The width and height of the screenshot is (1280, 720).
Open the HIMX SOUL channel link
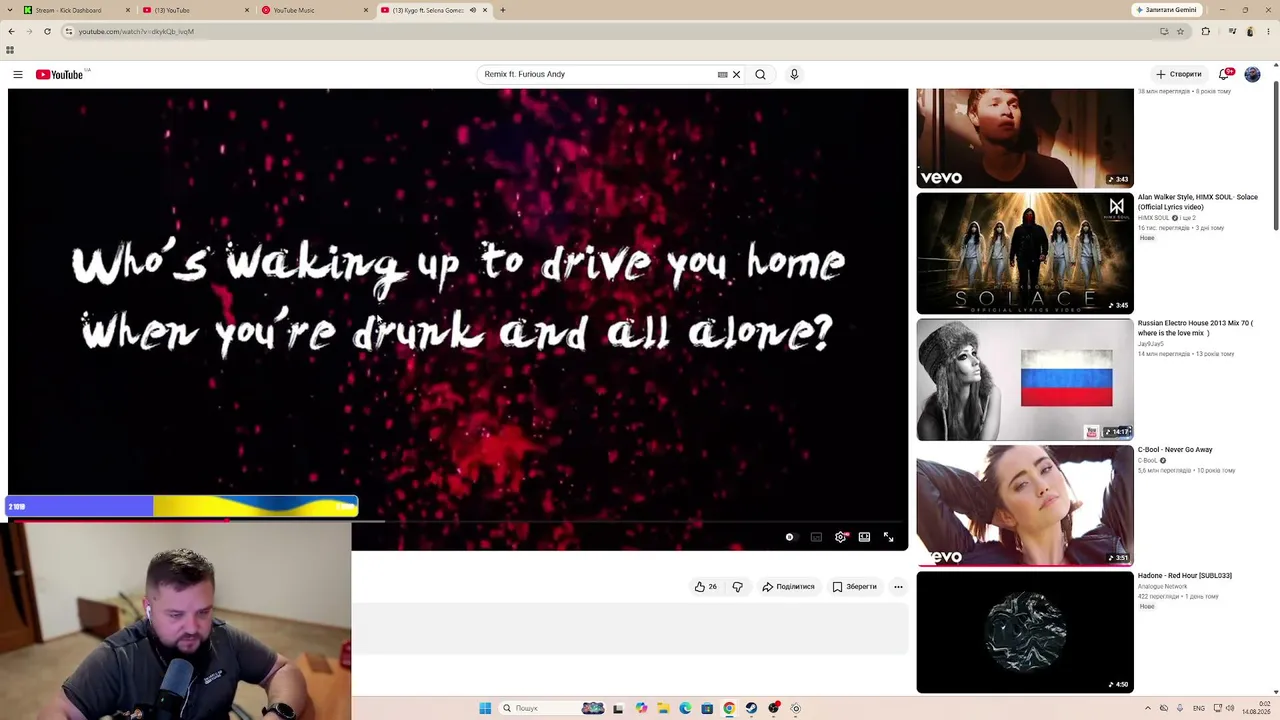(1154, 218)
